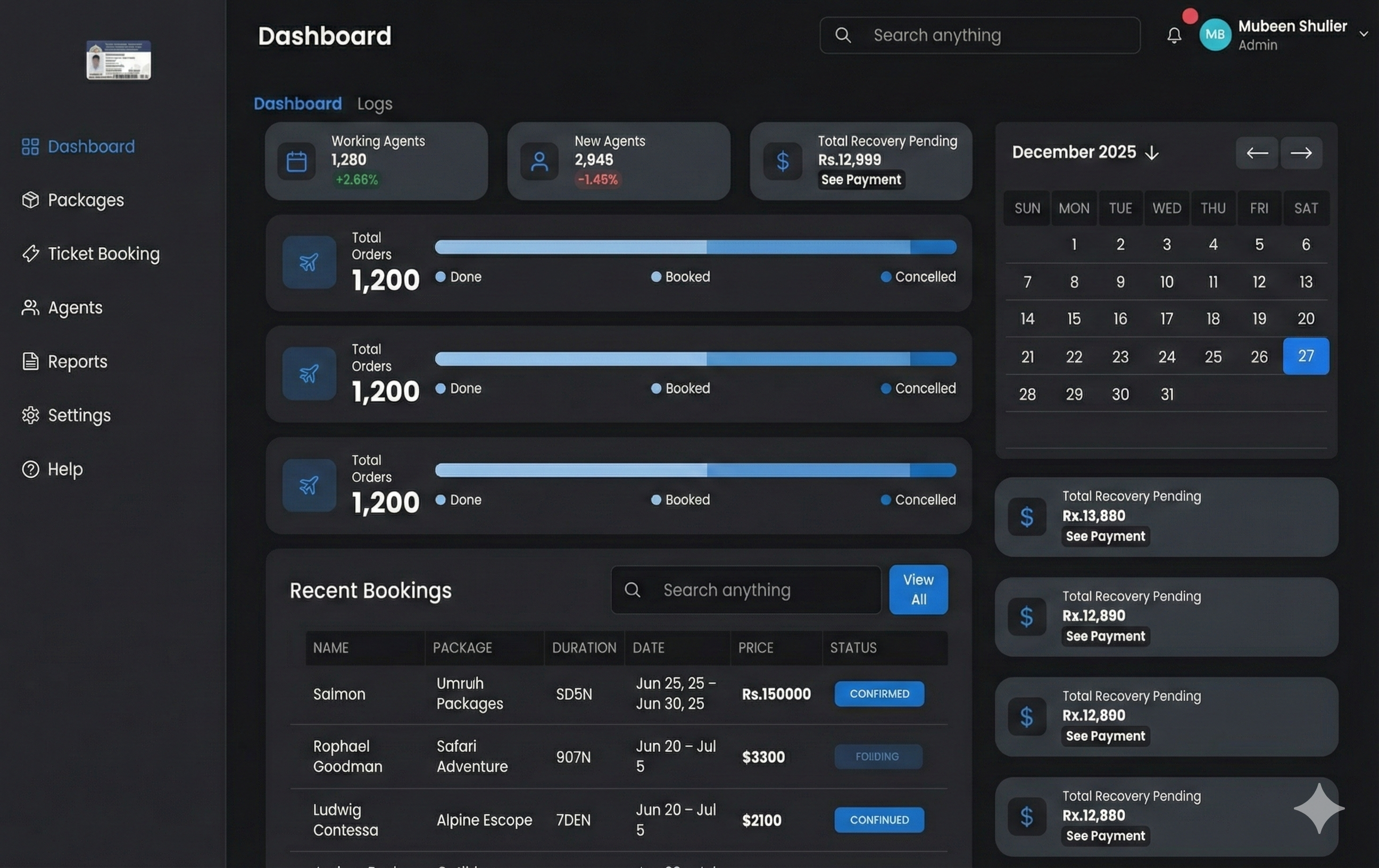Select December 27 on the calendar
1379x868 pixels.
pyautogui.click(x=1306, y=356)
